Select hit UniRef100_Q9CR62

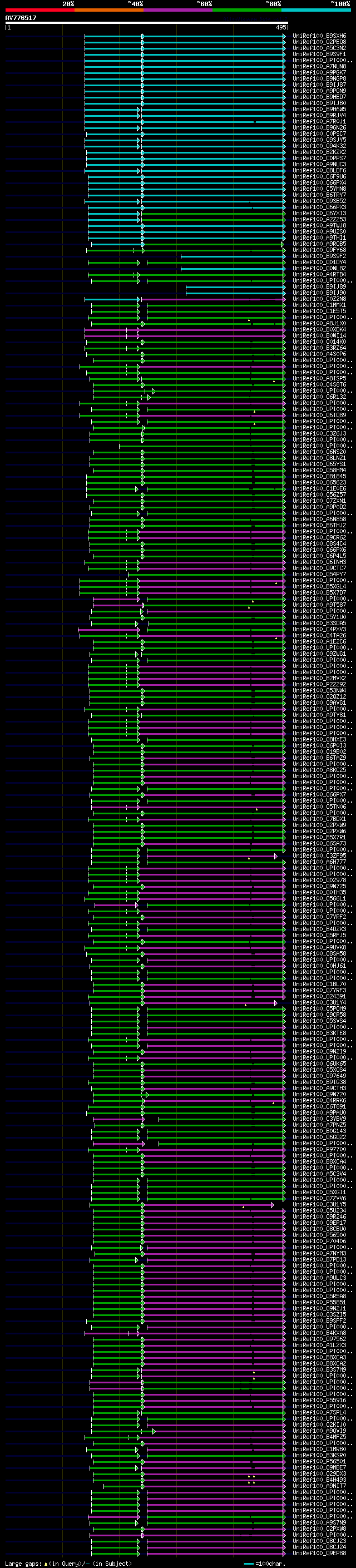[319, 537]
